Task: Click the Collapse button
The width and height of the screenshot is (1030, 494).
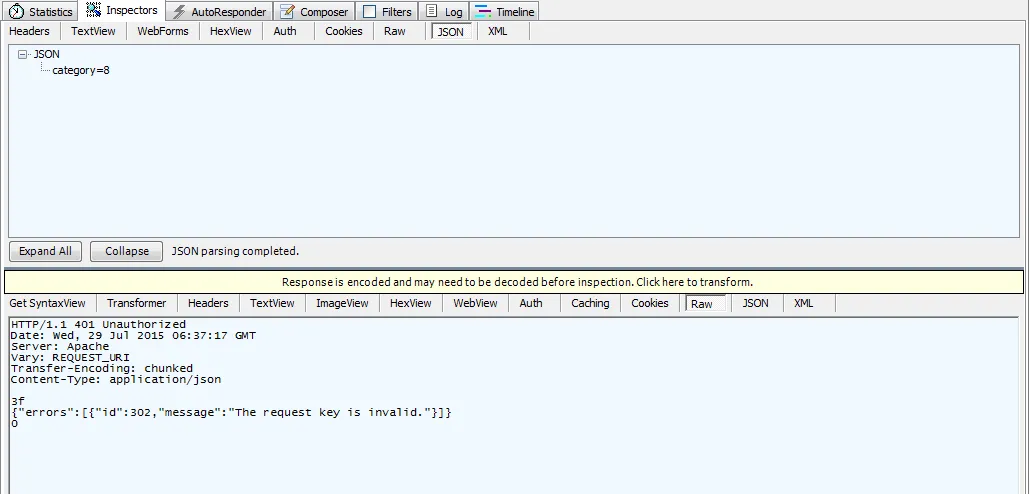Action: coord(126,251)
